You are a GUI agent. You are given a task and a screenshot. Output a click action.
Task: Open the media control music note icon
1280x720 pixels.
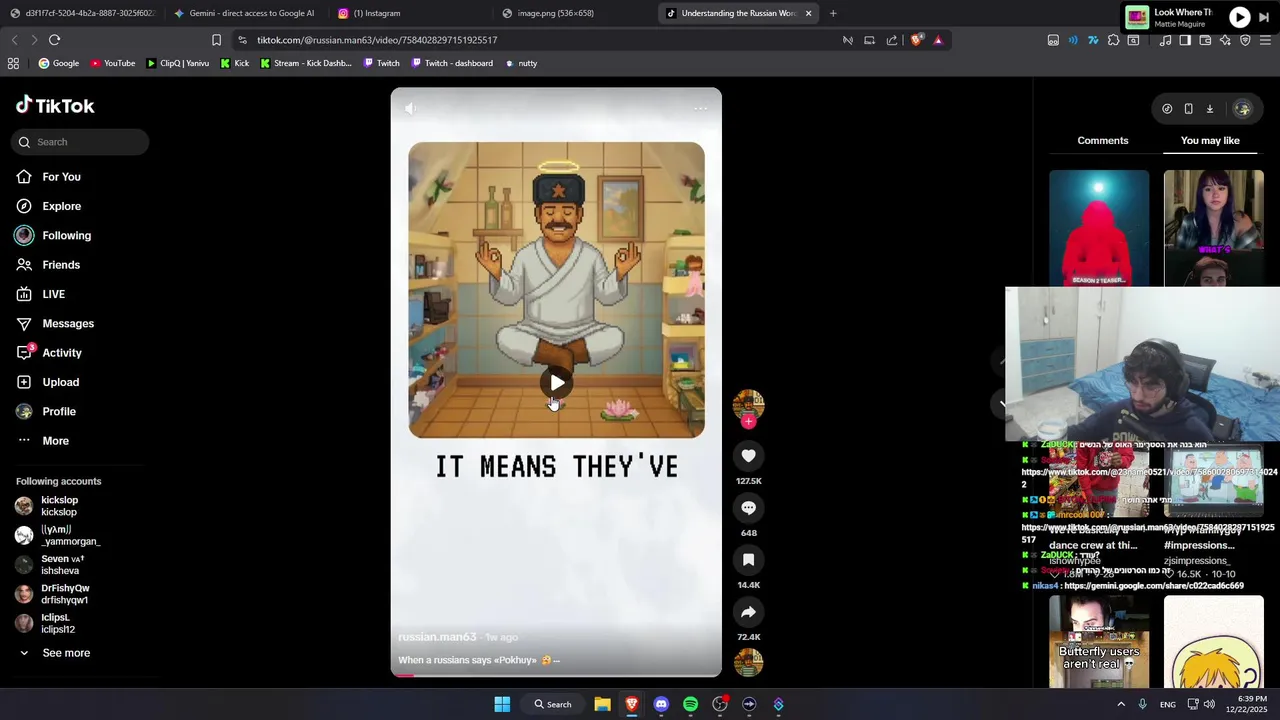pos(1165,40)
